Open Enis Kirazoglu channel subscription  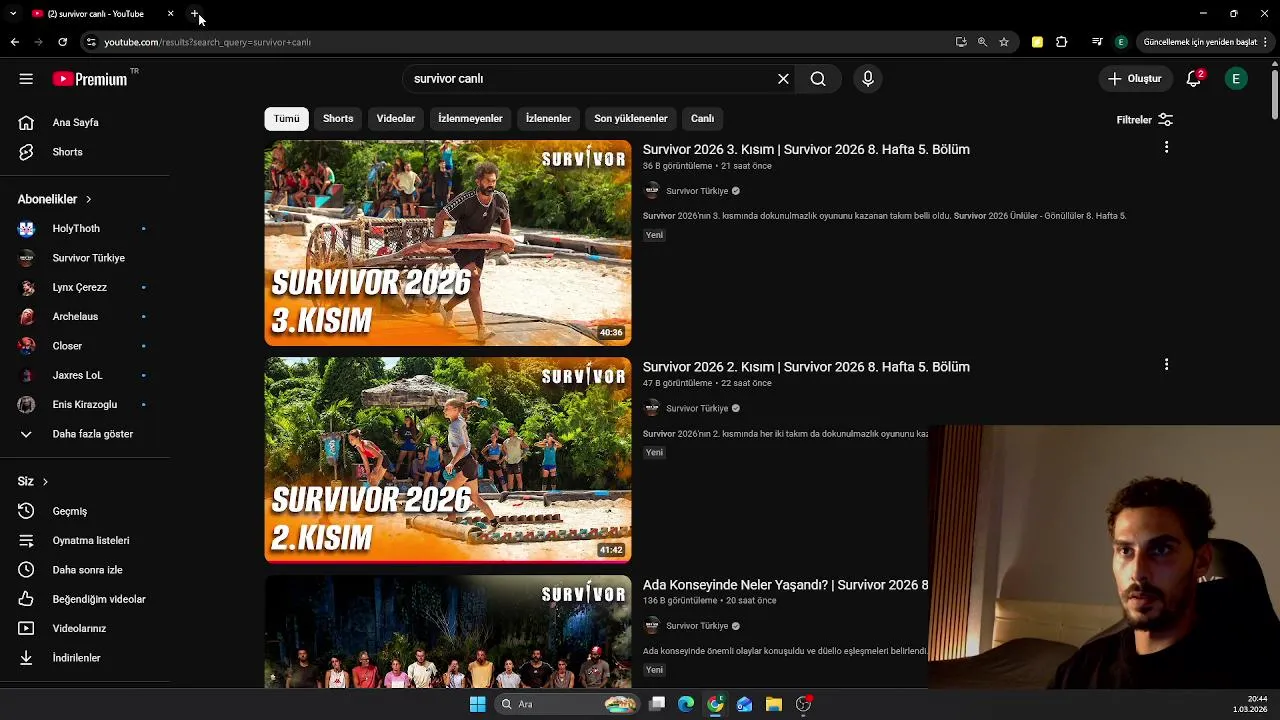click(x=85, y=404)
